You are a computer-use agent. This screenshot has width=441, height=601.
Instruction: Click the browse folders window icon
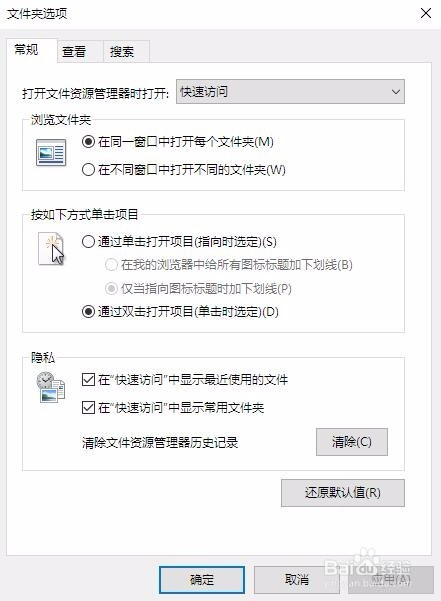tap(51, 153)
